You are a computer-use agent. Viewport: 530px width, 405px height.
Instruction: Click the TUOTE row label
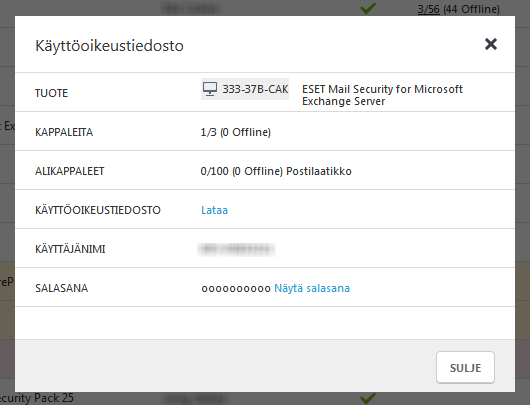pyautogui.click(x=51, y=93)
